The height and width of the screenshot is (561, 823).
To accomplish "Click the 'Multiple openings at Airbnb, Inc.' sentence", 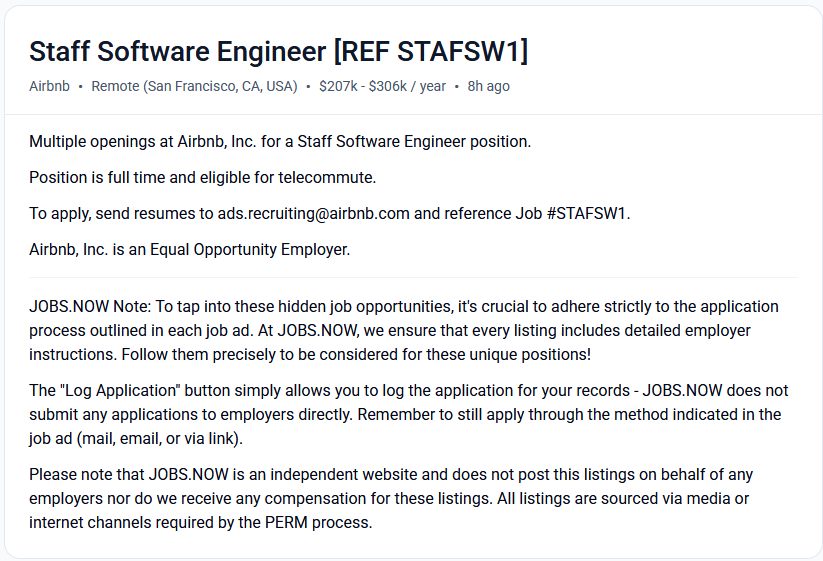I will pyautogui.click(x=280, y=142).
